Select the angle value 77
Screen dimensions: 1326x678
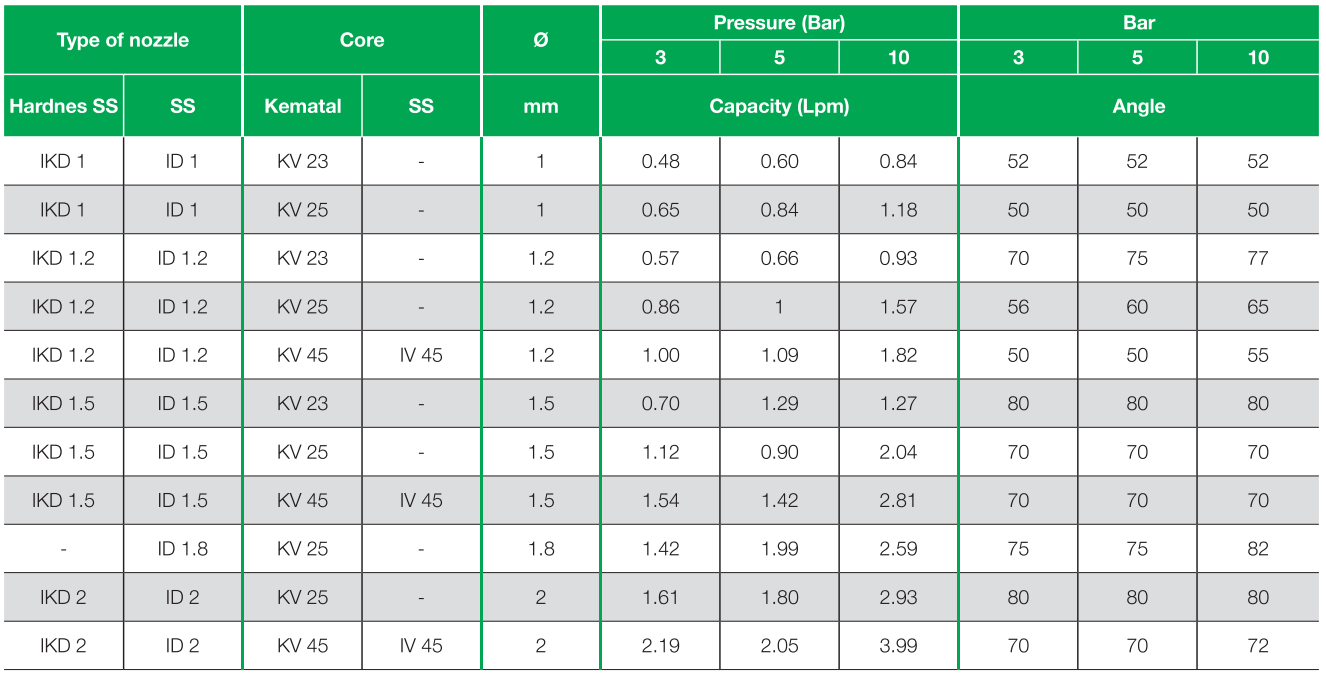(x=1257, y=258)
